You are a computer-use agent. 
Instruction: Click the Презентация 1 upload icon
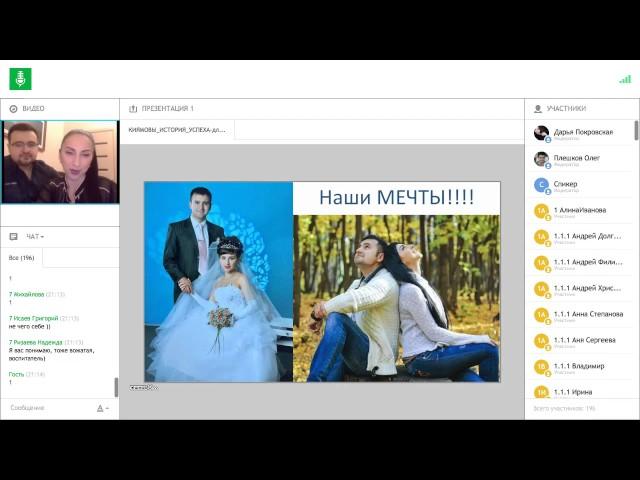click(133, 109)
